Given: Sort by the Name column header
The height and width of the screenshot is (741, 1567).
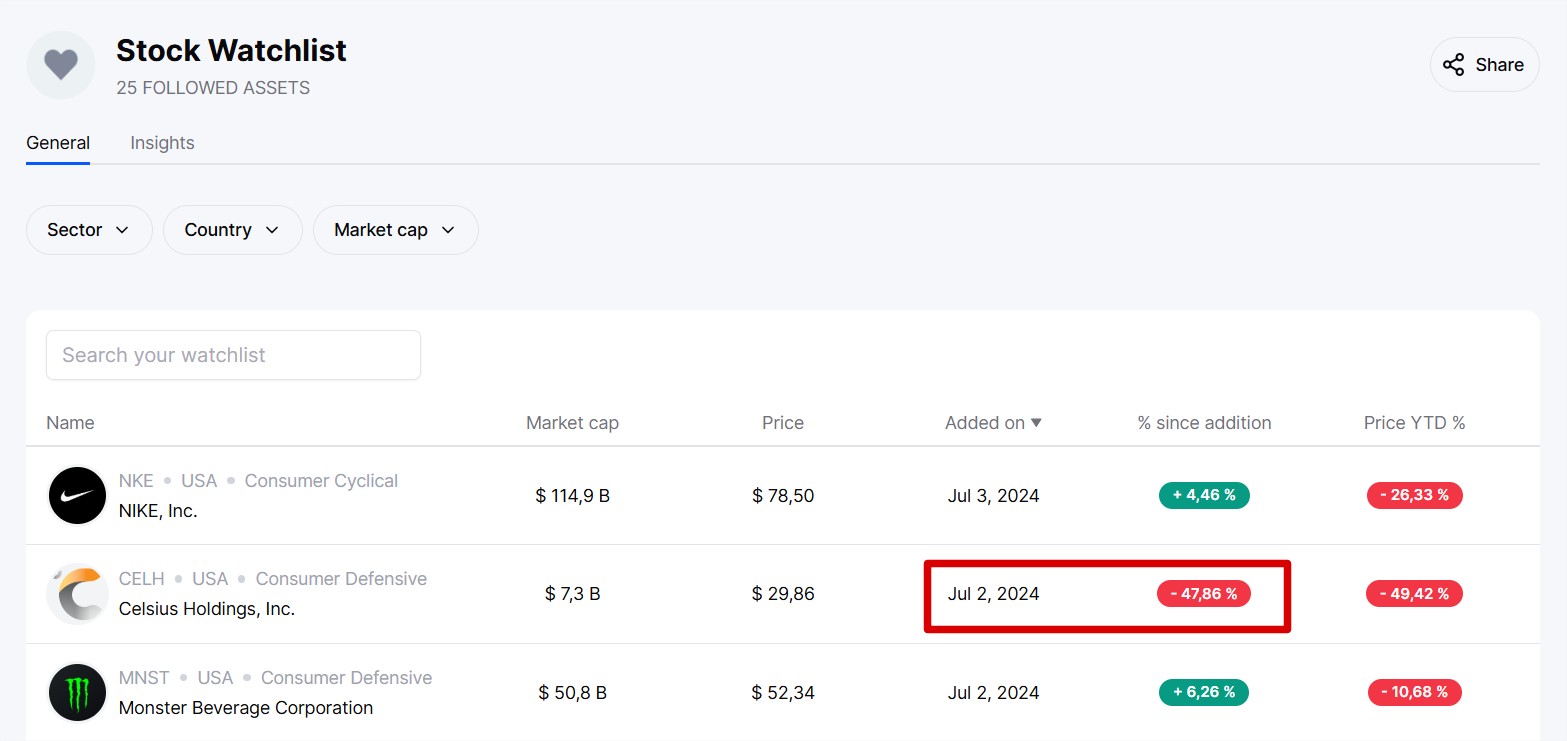Looking at the screenshot, I should tap(70, 423).
